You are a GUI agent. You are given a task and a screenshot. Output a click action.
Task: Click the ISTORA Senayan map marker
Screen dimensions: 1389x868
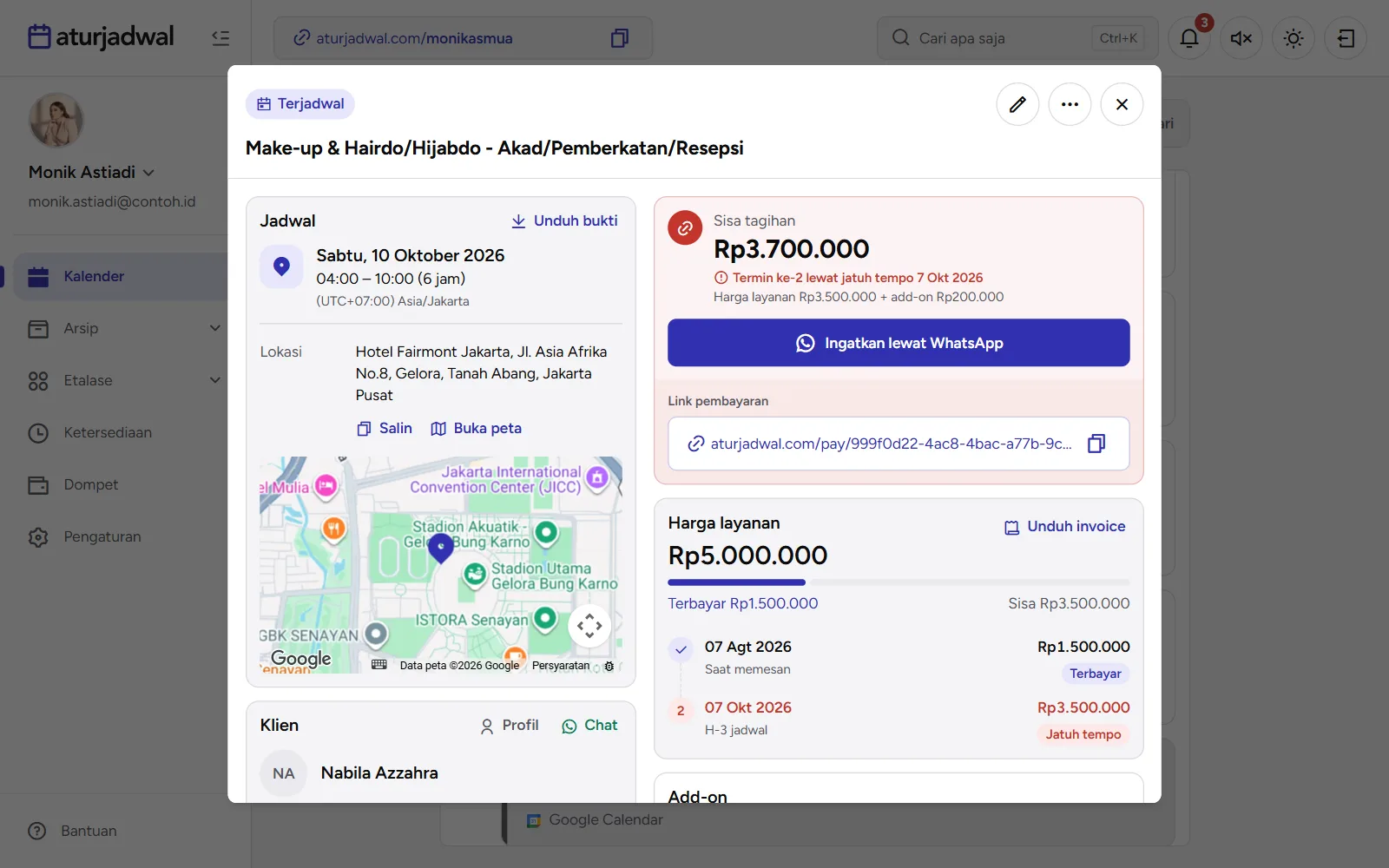(545, 618)
